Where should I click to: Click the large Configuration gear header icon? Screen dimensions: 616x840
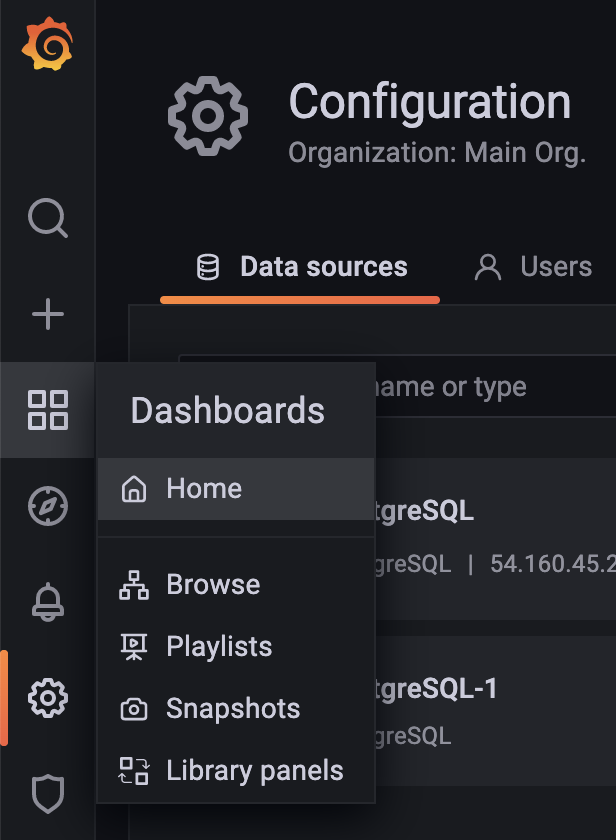[208, 116]
